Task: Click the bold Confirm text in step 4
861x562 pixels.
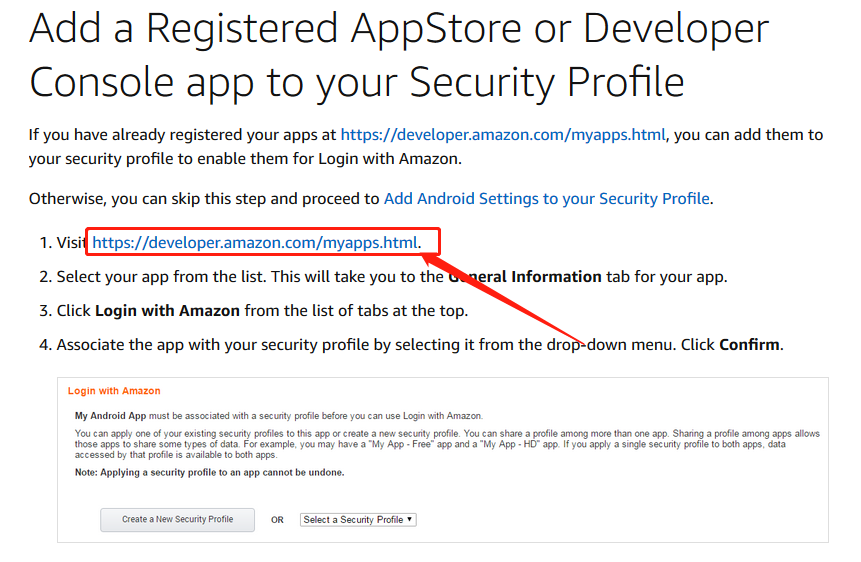Action: pos(749,345)
